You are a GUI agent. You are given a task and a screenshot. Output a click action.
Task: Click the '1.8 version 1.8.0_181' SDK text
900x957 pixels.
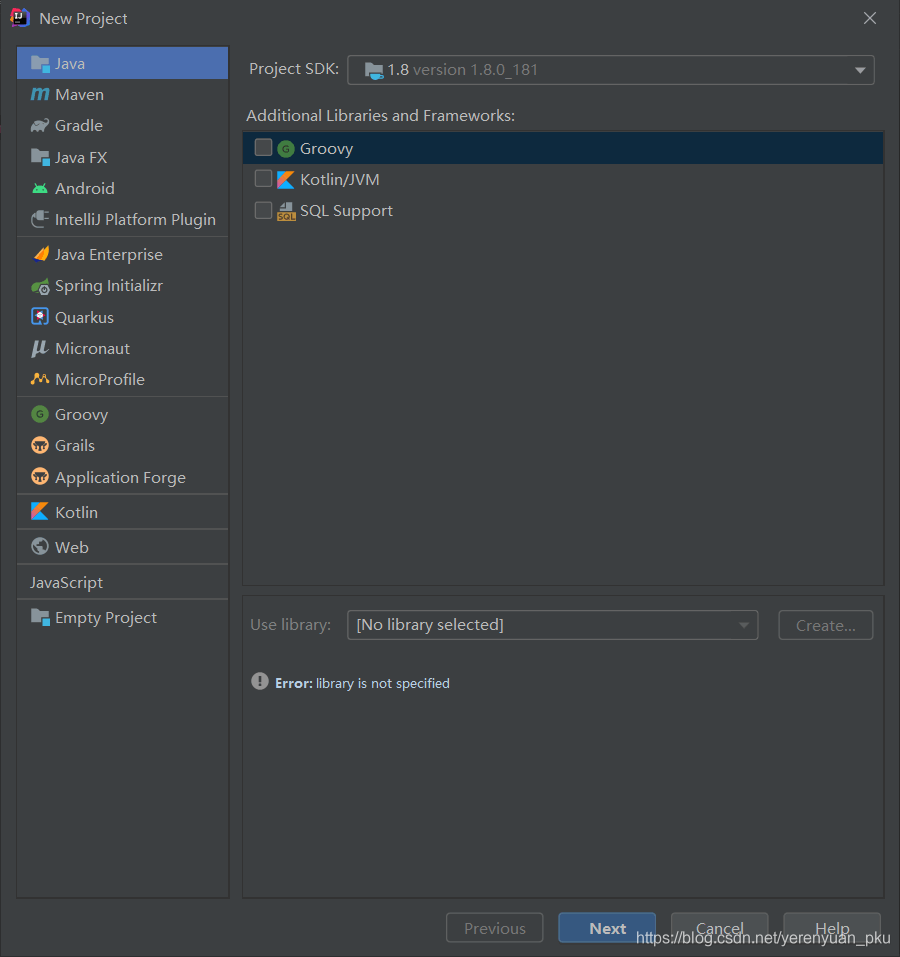463,70
